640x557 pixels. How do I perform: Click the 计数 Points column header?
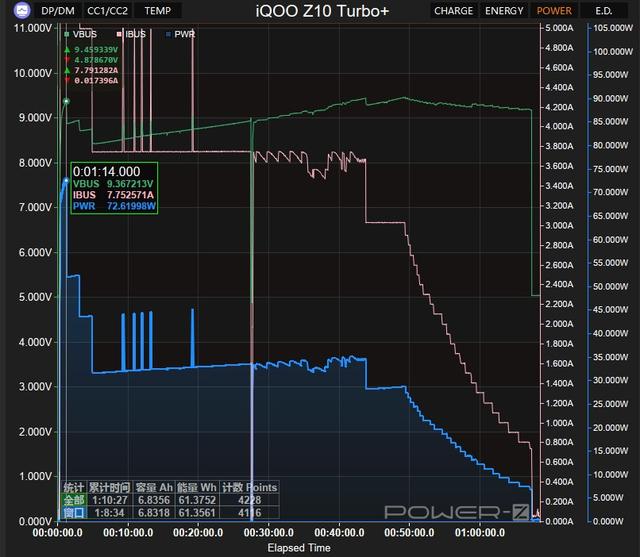tap(249, 487)
